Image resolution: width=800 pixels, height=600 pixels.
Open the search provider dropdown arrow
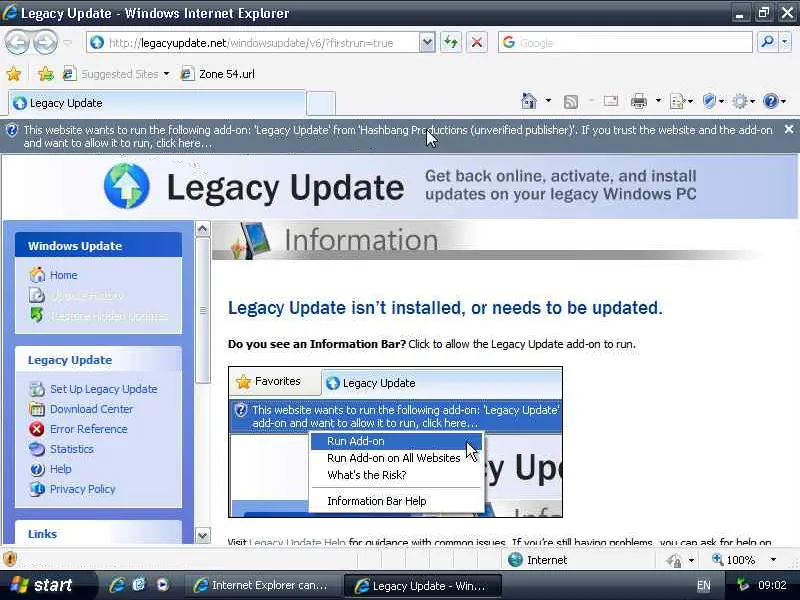click(x=785, y=43)
